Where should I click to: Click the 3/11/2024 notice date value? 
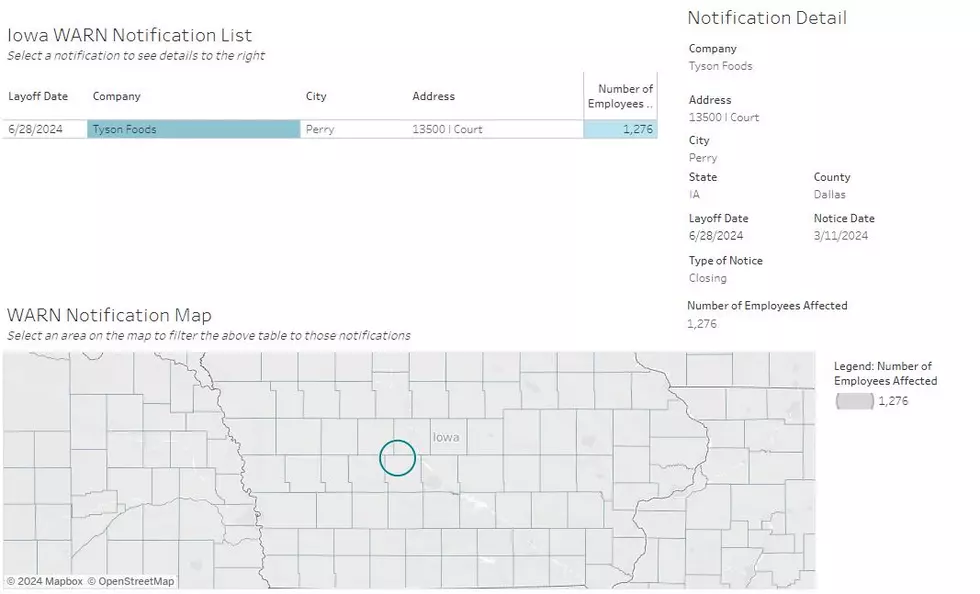coord(841,236)
